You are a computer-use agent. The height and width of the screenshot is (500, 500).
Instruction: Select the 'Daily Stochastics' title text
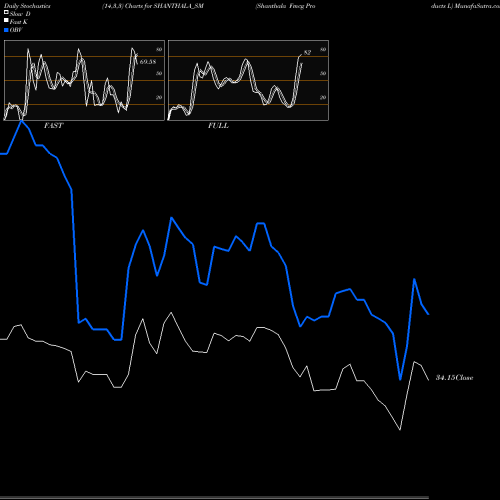[x=27, y=6]
